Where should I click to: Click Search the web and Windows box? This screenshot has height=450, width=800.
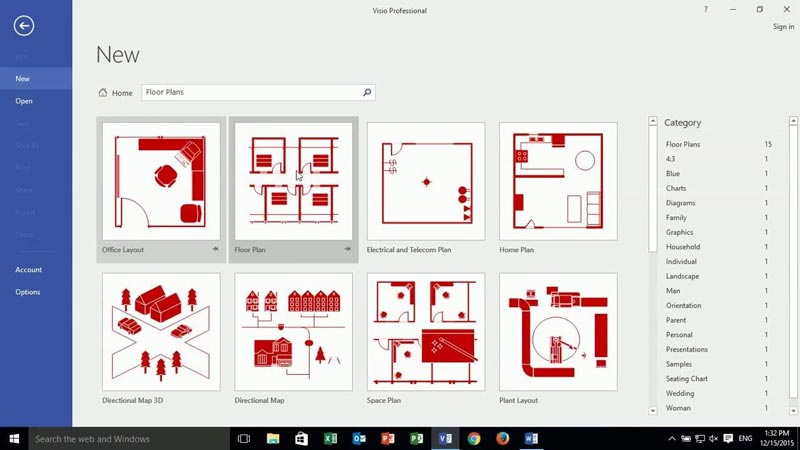click(129, 439)
